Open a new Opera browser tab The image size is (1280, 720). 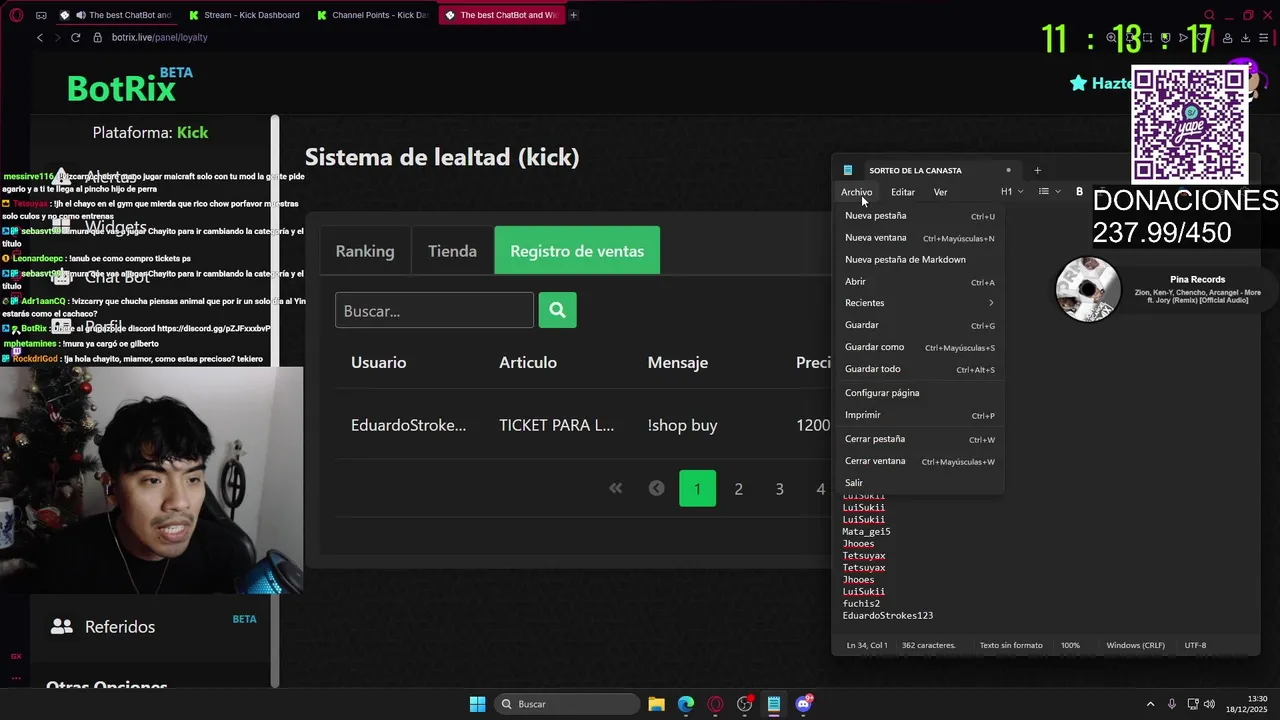(x=574, y=15)
